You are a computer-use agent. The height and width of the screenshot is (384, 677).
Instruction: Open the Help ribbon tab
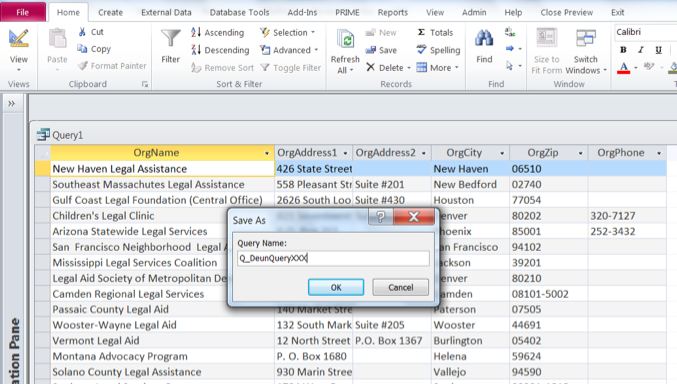(x=513, y=13)
